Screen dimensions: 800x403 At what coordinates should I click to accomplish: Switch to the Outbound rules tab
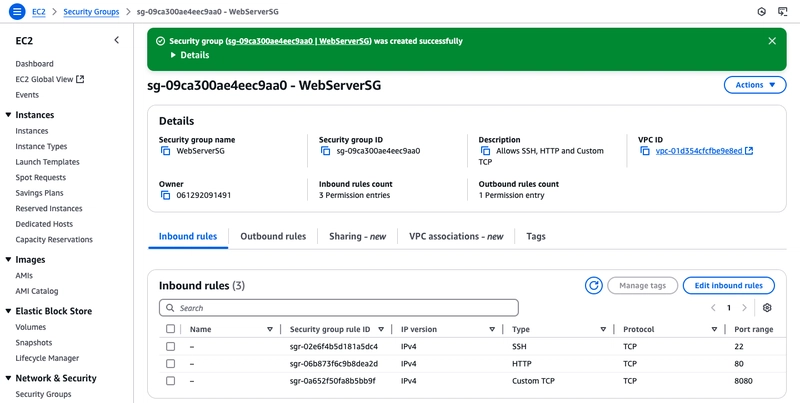[273, 236]
